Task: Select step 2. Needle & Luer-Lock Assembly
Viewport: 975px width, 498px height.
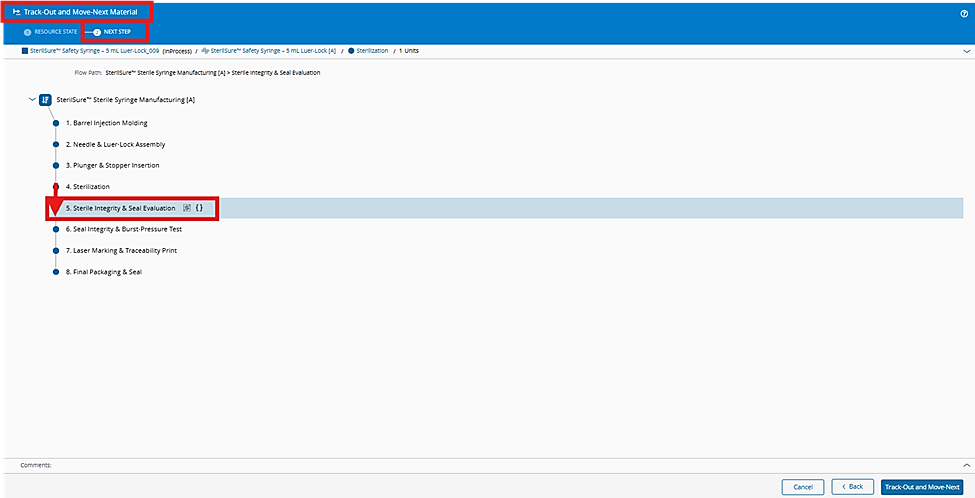Action: (116, 144)
